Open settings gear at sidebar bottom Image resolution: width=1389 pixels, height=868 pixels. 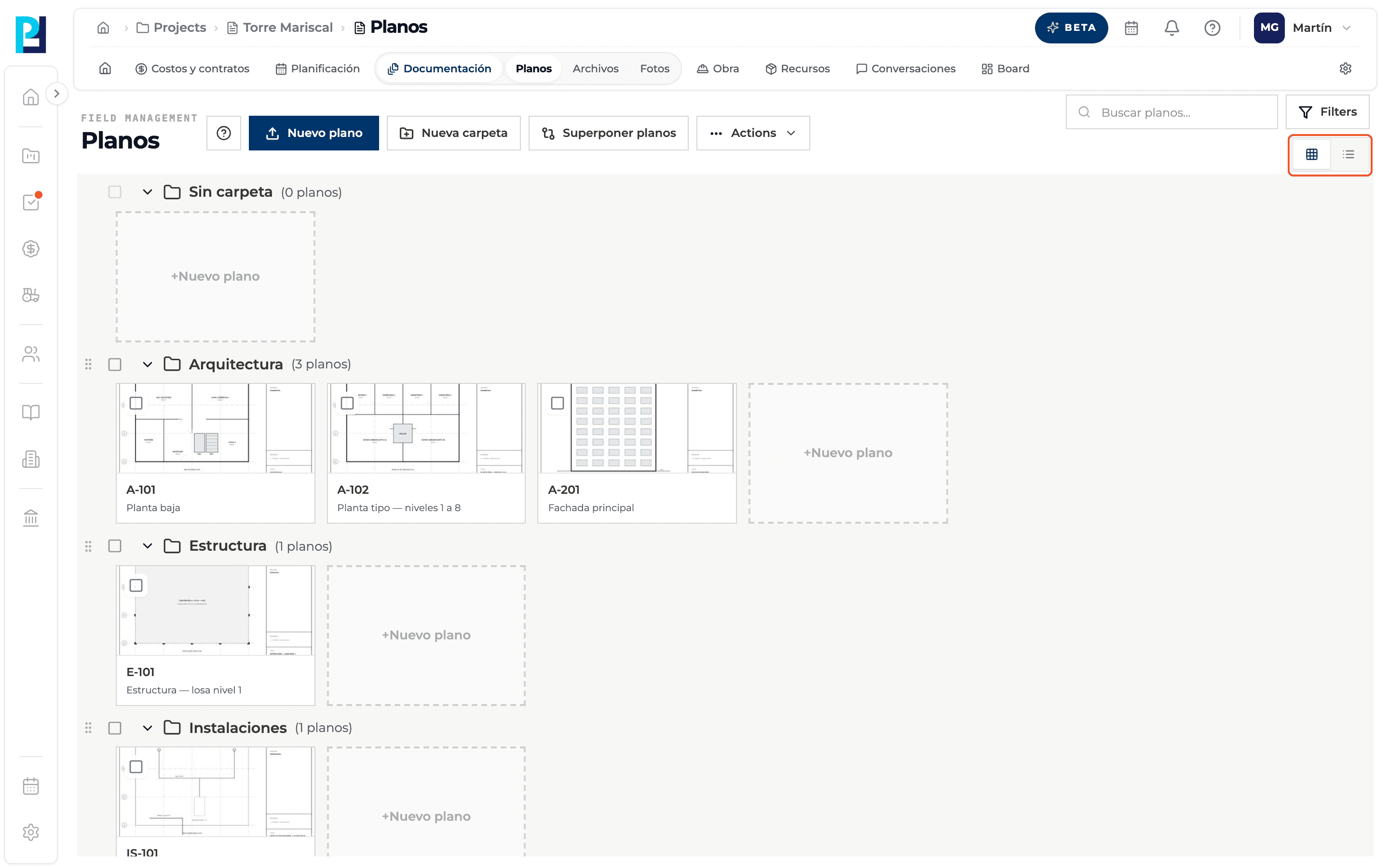[31, 832]
